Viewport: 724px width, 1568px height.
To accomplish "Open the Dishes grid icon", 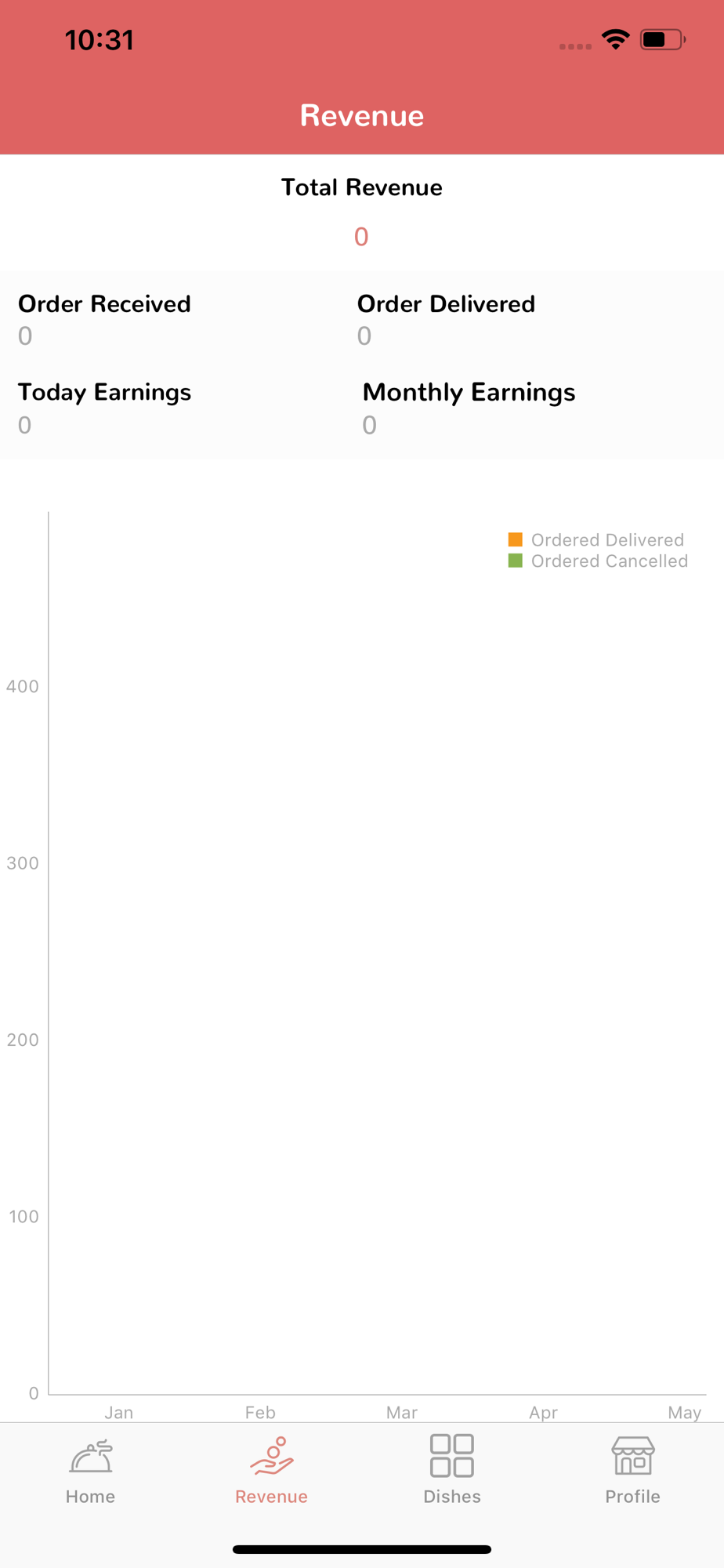I will click(452, 1456).
